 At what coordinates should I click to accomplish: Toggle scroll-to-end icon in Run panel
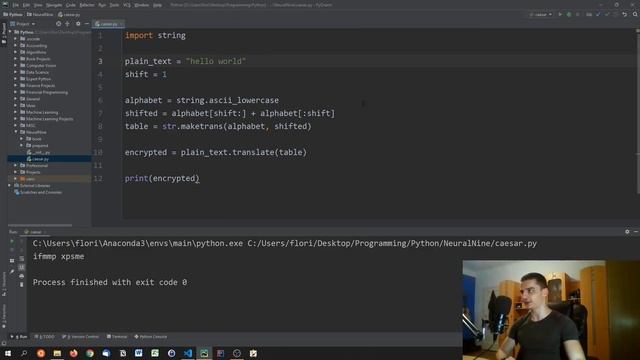[22, 267]
